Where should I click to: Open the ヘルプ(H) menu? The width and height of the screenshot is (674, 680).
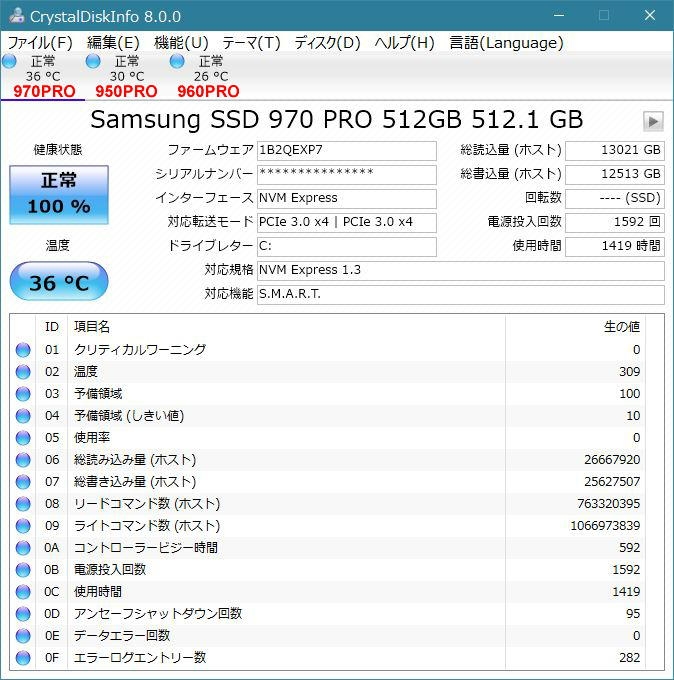tap(405, 42)
